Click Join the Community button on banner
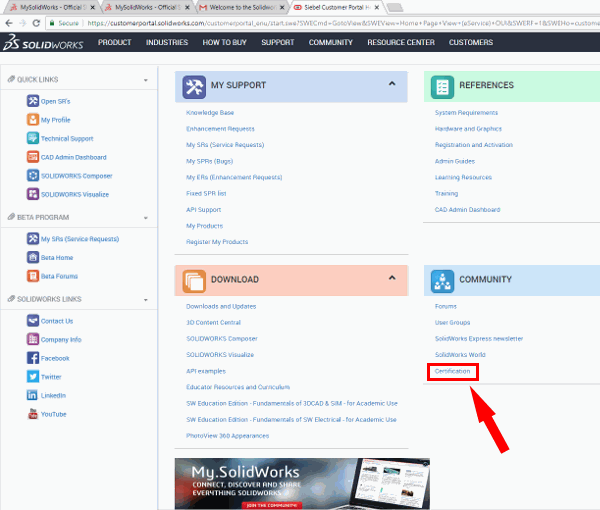Image resolution: width=600 pixels, height=510 pixels. click(271, 505)
